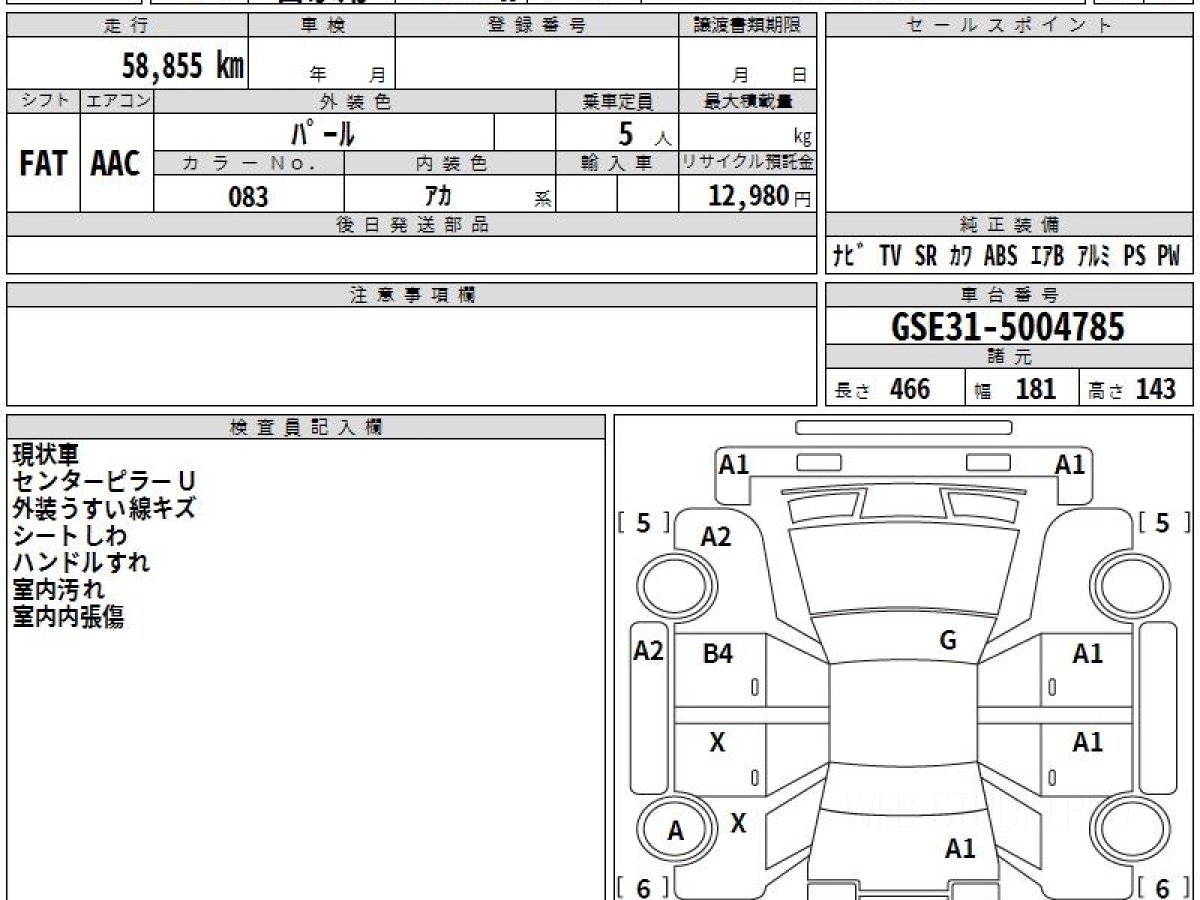Click the 登録番号 header cell
Viewport: 1200px width, 900px height.
[537, 26]
